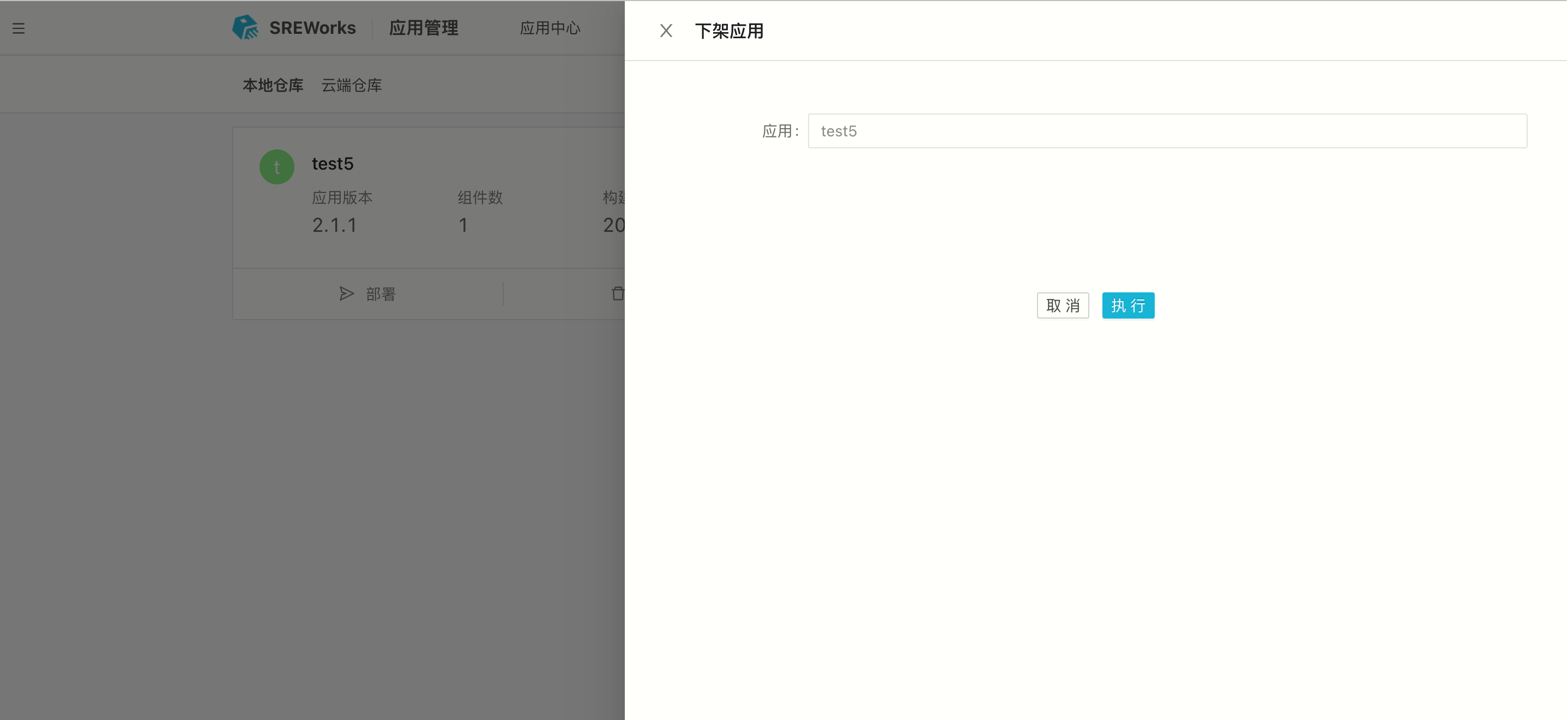This screenshot has width=1568, height=720.
Task: Click the SREWorks logo icon
Action: click(245, 27)
